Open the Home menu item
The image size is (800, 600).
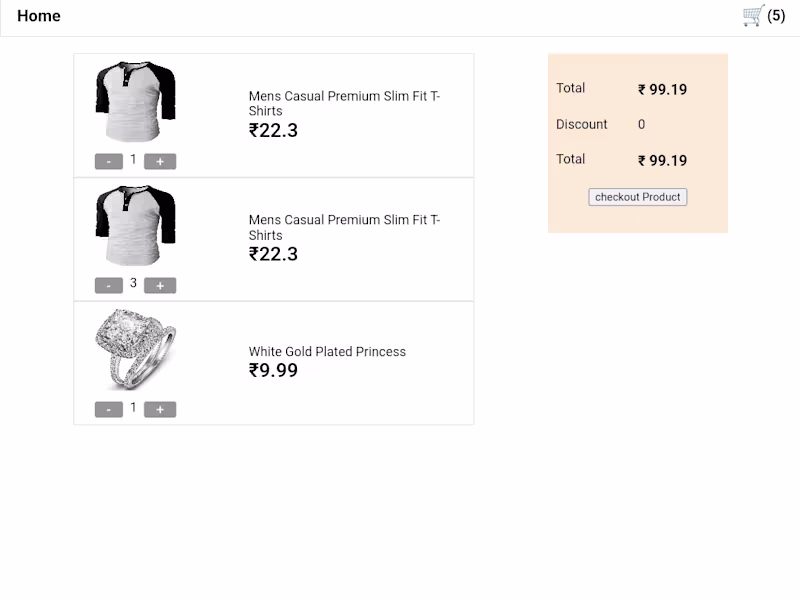(x=39, y=15)
